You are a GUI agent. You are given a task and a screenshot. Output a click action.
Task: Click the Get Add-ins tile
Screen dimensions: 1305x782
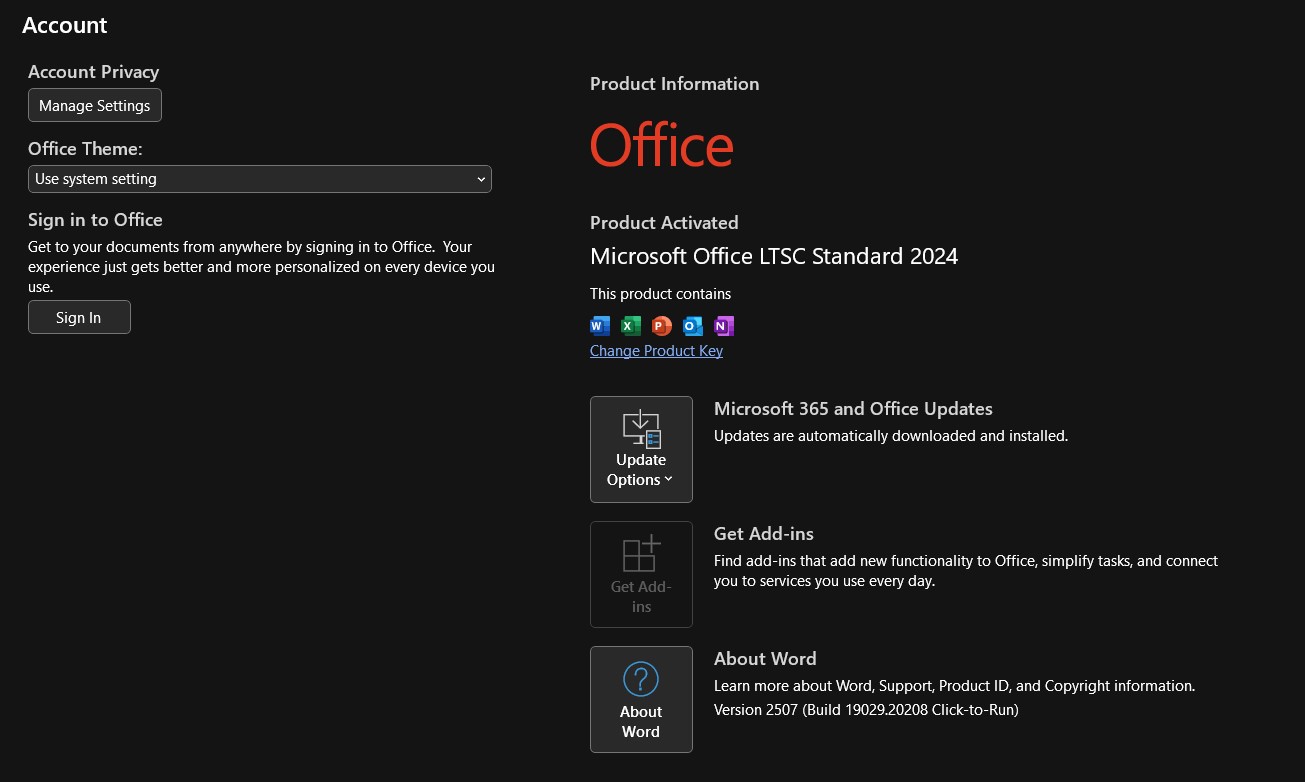[x=641, y=574]
